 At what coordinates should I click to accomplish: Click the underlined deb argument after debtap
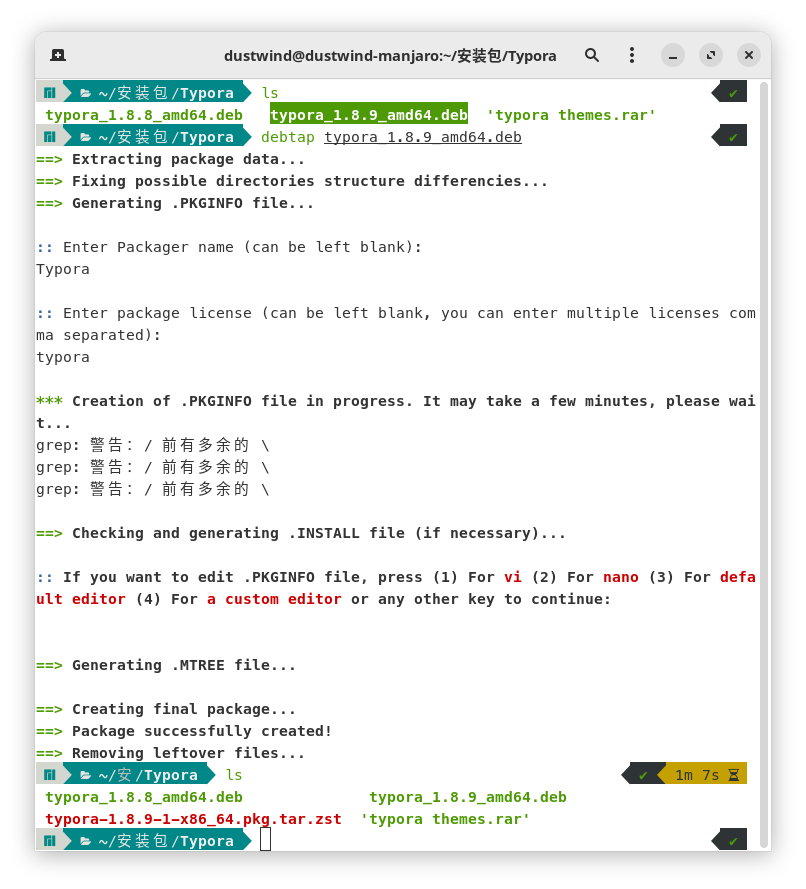pyautogui.click(x=422, y=137)
